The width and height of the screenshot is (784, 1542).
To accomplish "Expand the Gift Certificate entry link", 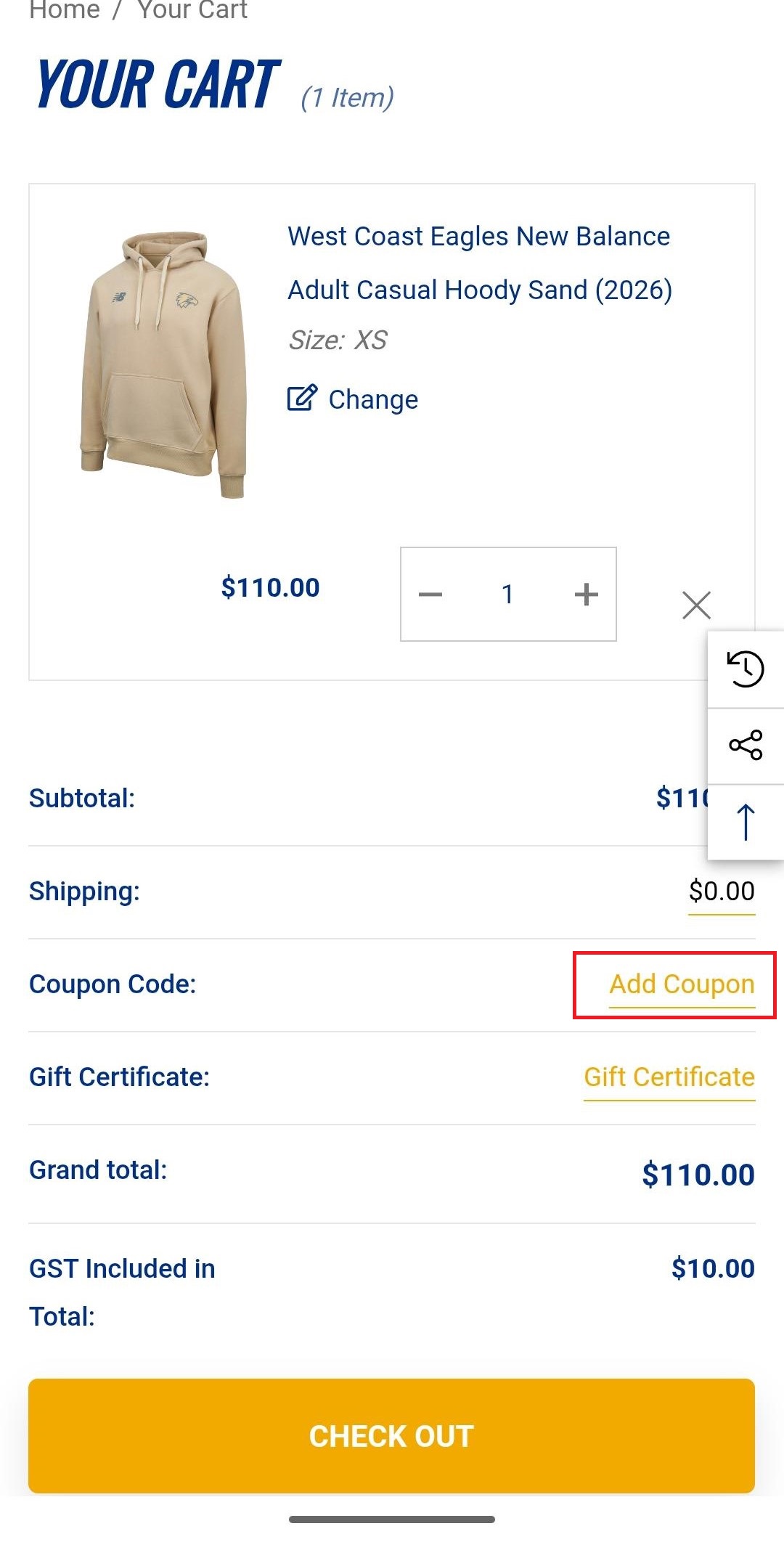I will (669, 1077).
